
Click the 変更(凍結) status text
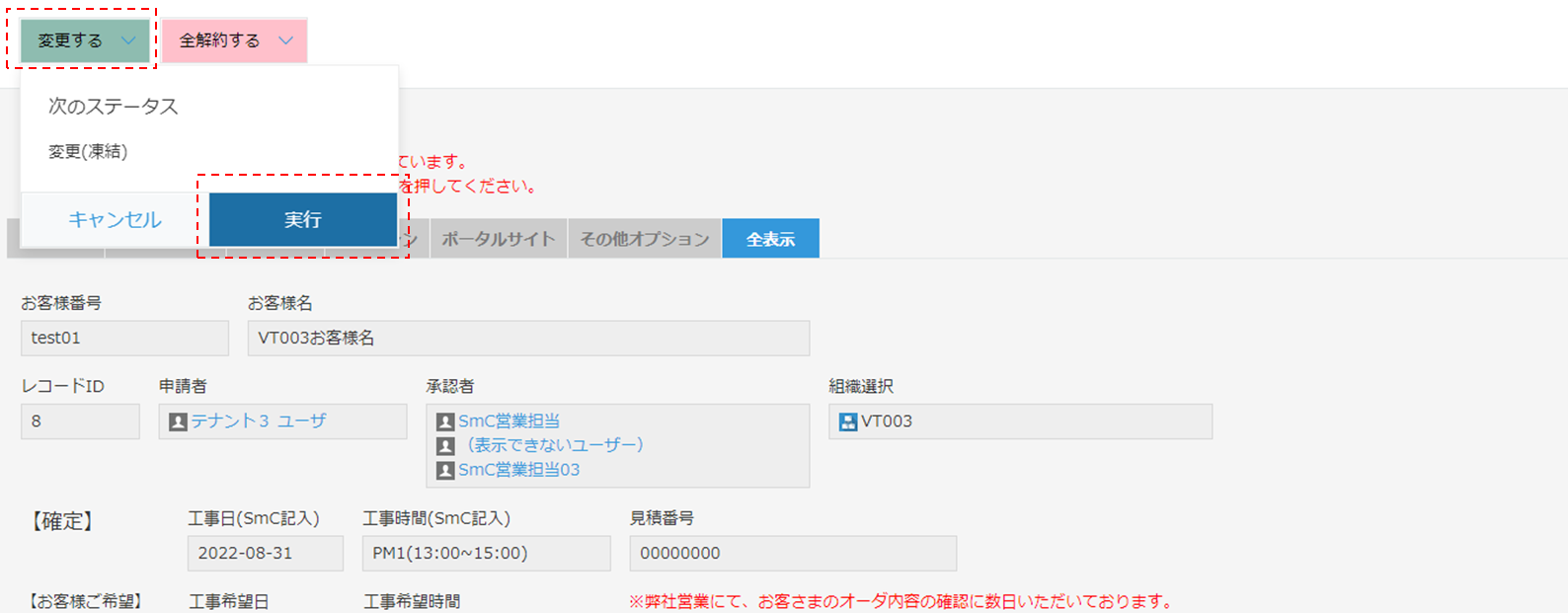[x=88, y=151]
